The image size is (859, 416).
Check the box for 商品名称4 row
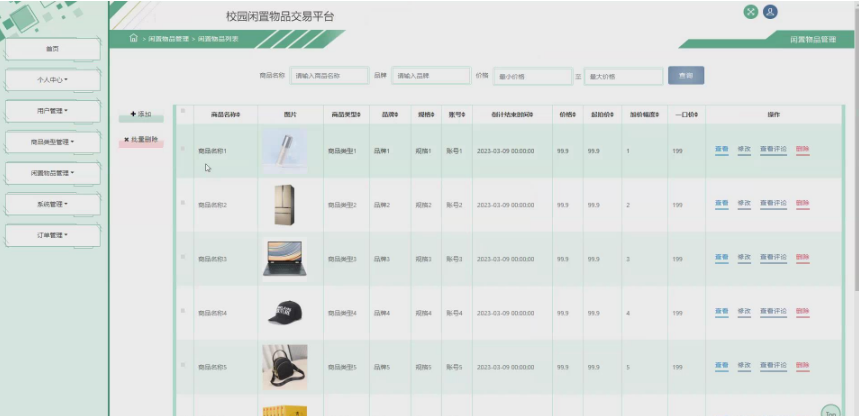tap(183, 311)
